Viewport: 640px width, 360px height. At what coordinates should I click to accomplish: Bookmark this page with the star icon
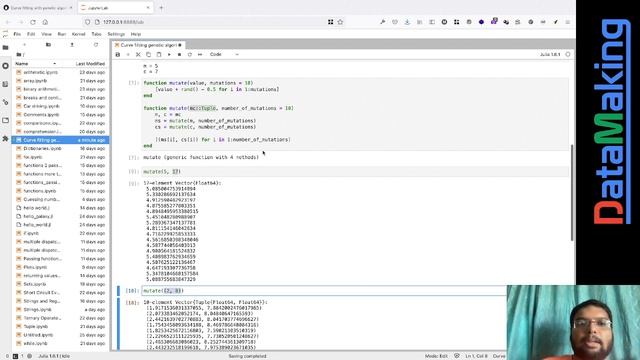340,22
